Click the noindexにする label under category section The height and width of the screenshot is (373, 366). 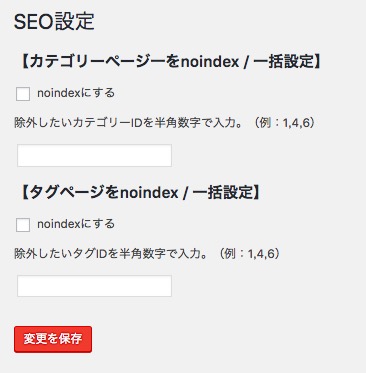coord(76,93)
